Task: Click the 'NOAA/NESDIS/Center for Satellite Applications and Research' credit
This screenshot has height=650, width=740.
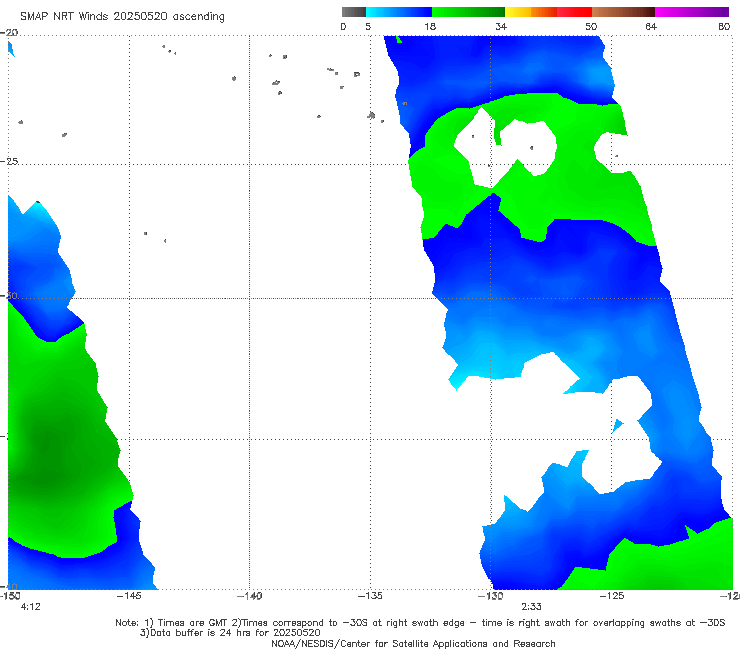Action: pos(413,643)
